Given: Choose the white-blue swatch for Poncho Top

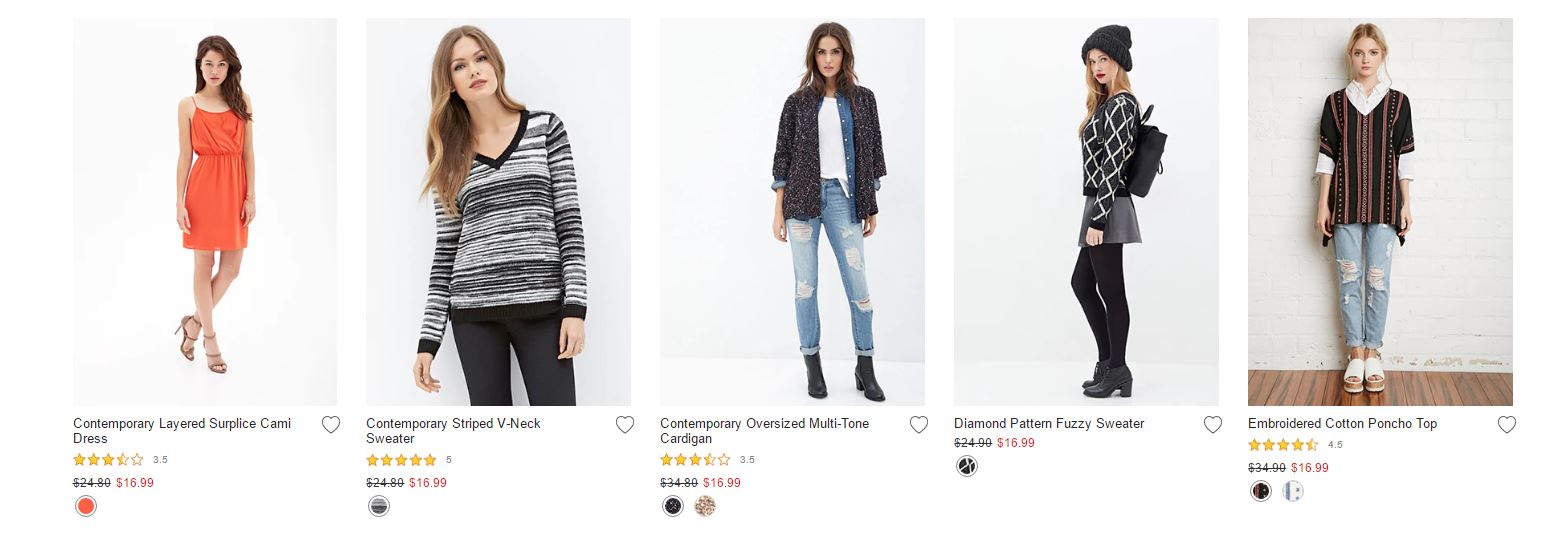Looking at the screenshot, I should 1293,491.
